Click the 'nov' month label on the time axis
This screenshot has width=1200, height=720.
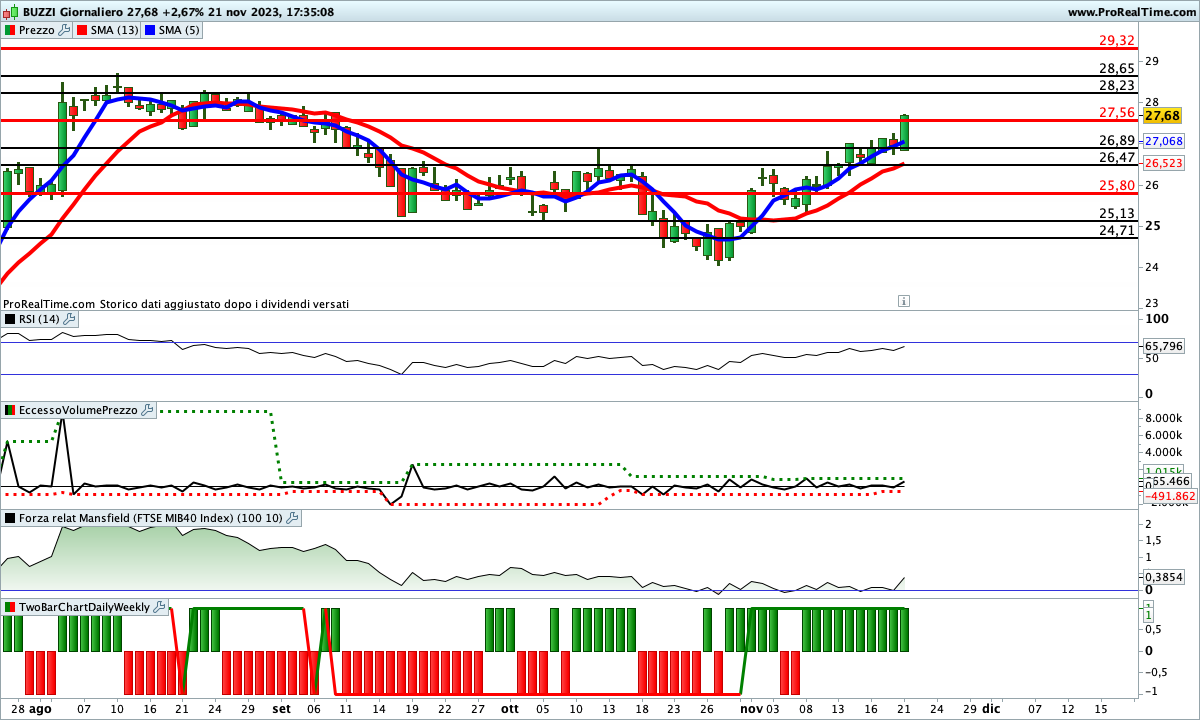[x=751, y=707]
